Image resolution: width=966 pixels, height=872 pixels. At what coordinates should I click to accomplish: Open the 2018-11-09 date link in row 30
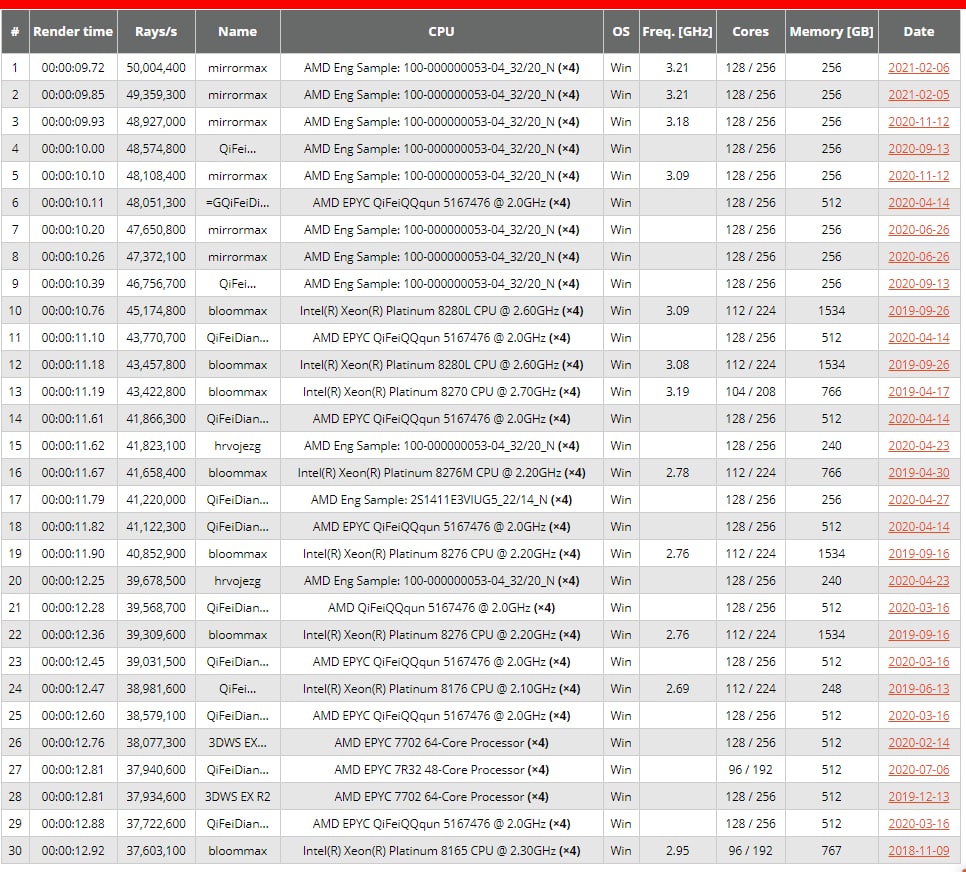click(x=919, y=850)
